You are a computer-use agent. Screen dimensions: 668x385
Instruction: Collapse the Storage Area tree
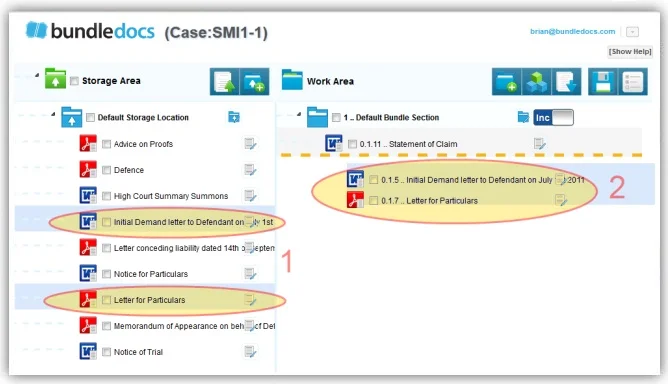(37, 75)
